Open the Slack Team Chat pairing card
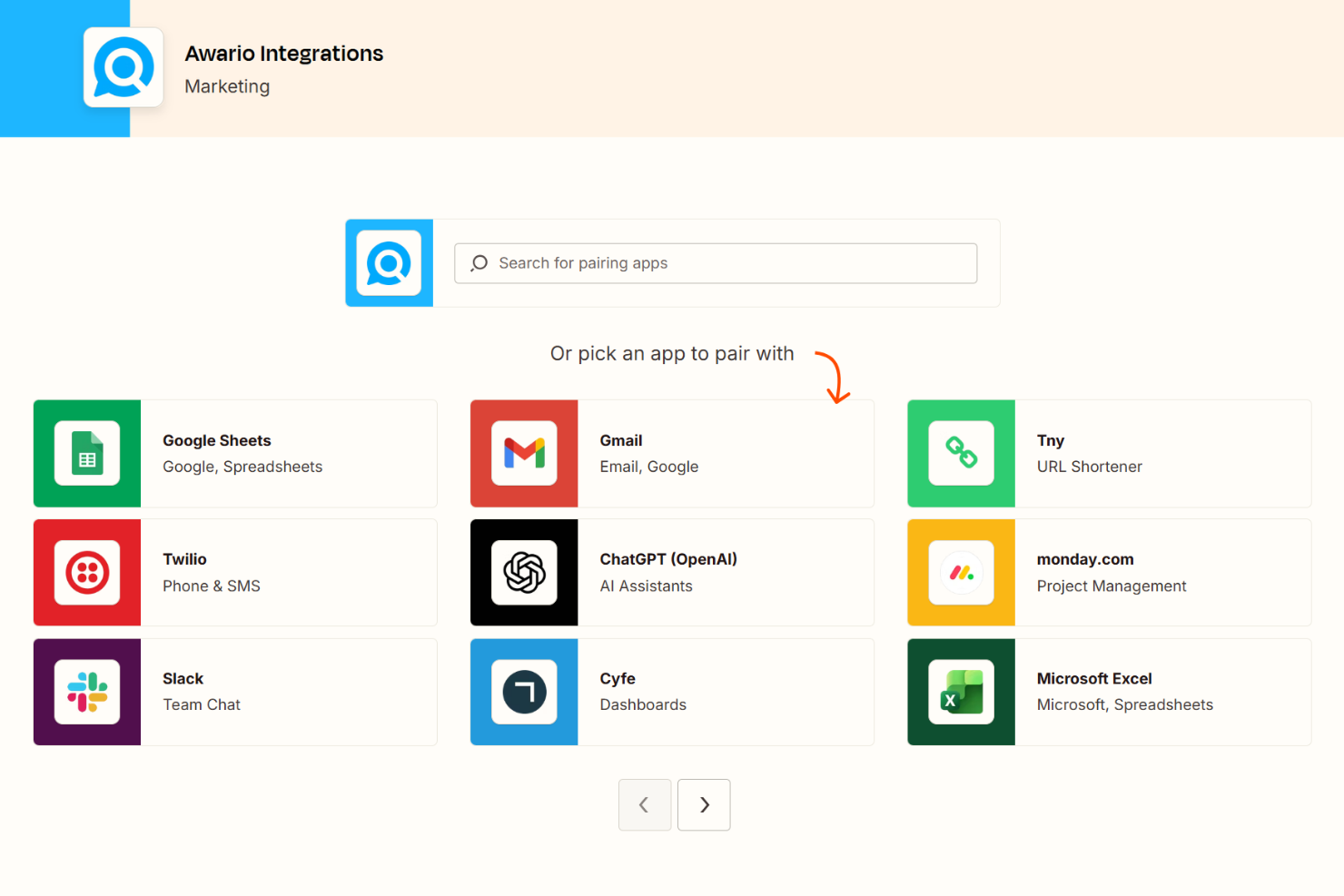The image size is (1344, 896). [272, 692]
